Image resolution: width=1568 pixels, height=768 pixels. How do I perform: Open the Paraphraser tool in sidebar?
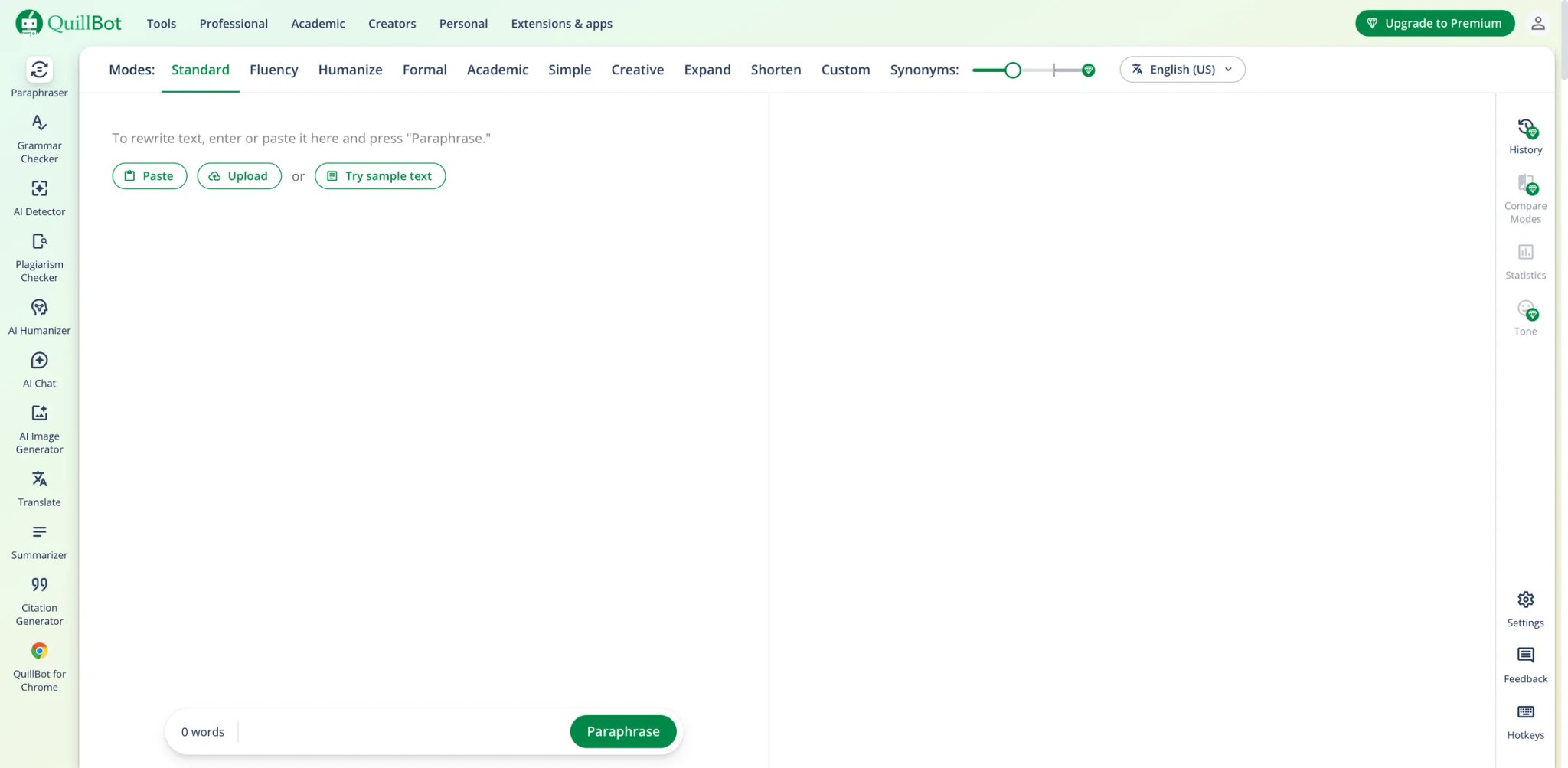coord(39,77)
